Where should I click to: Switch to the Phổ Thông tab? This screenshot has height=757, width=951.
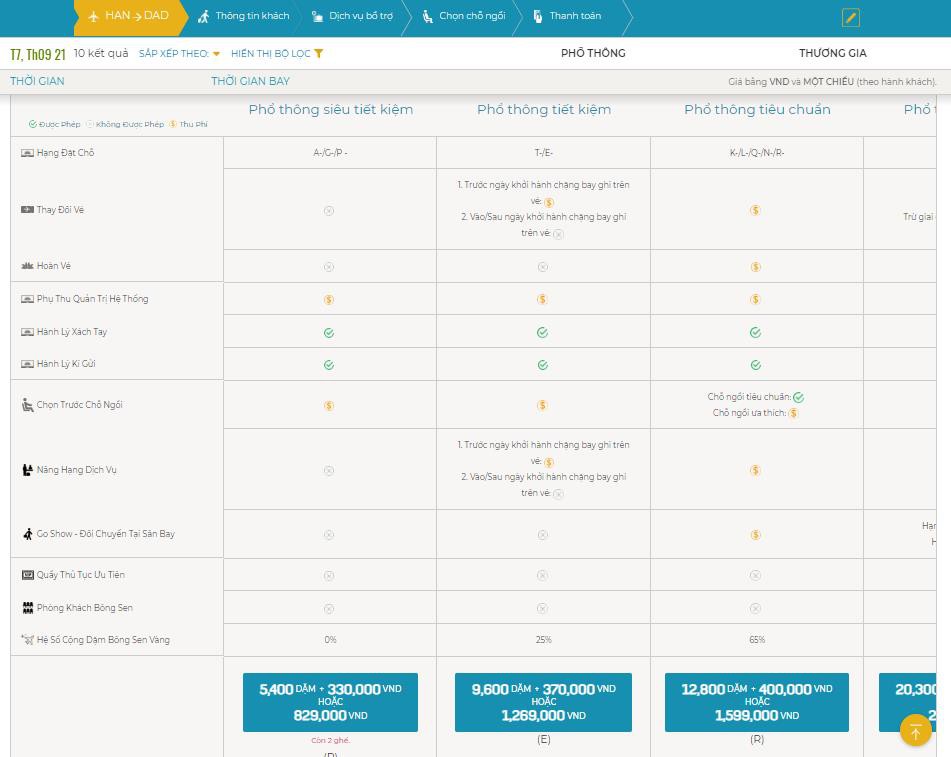pyautogui.click(x=593, y=53)
